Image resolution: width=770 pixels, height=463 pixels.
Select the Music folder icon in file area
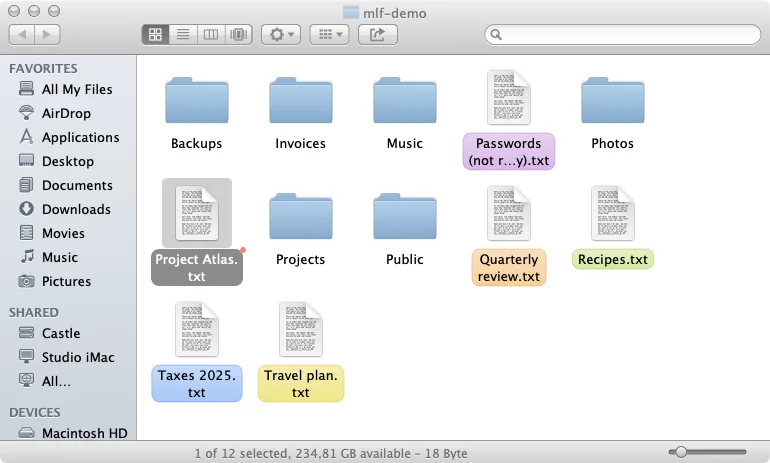[x=405, y=100]
